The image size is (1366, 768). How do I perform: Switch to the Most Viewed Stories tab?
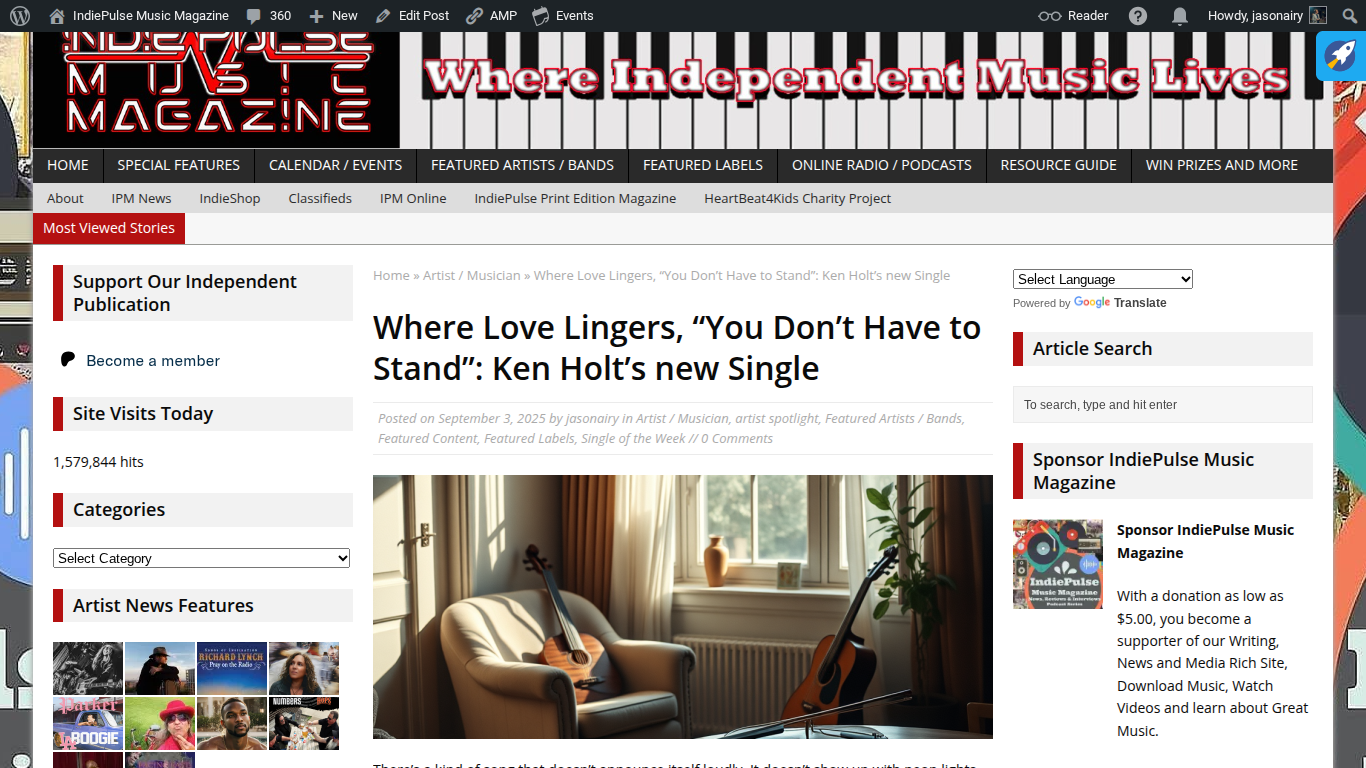pyautogui.click(x=109, y=228)
